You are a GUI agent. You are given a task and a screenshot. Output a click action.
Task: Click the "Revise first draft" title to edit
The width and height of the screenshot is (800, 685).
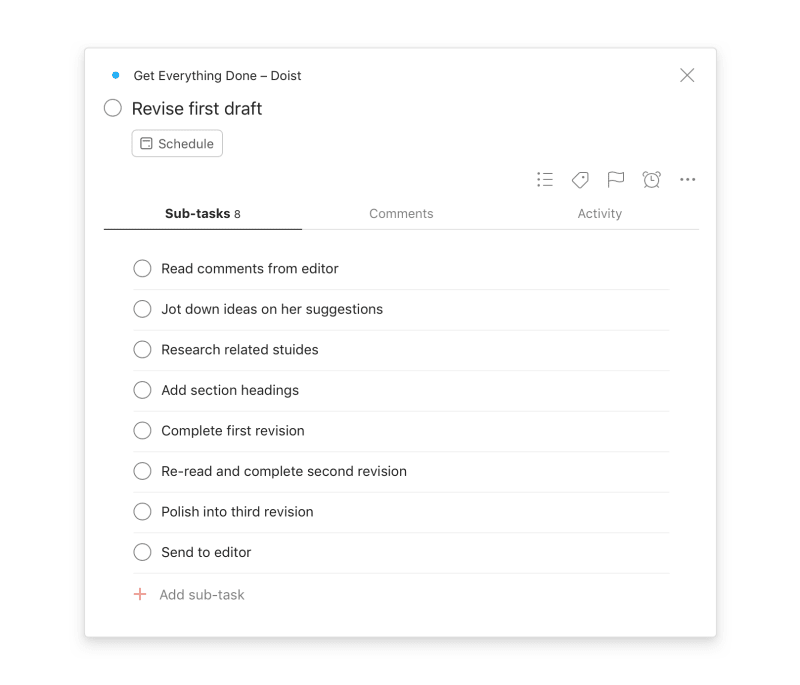click(196, 108)
